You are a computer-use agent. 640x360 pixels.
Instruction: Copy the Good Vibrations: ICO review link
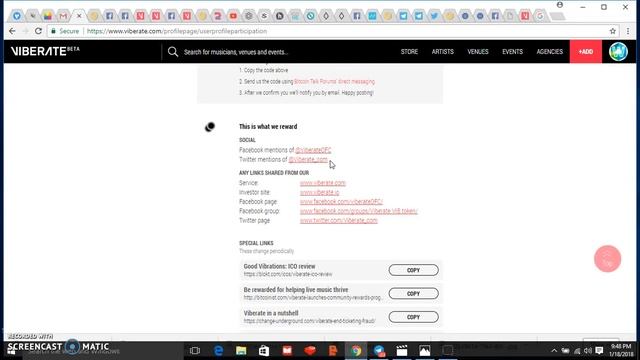(x=413, y=270)
